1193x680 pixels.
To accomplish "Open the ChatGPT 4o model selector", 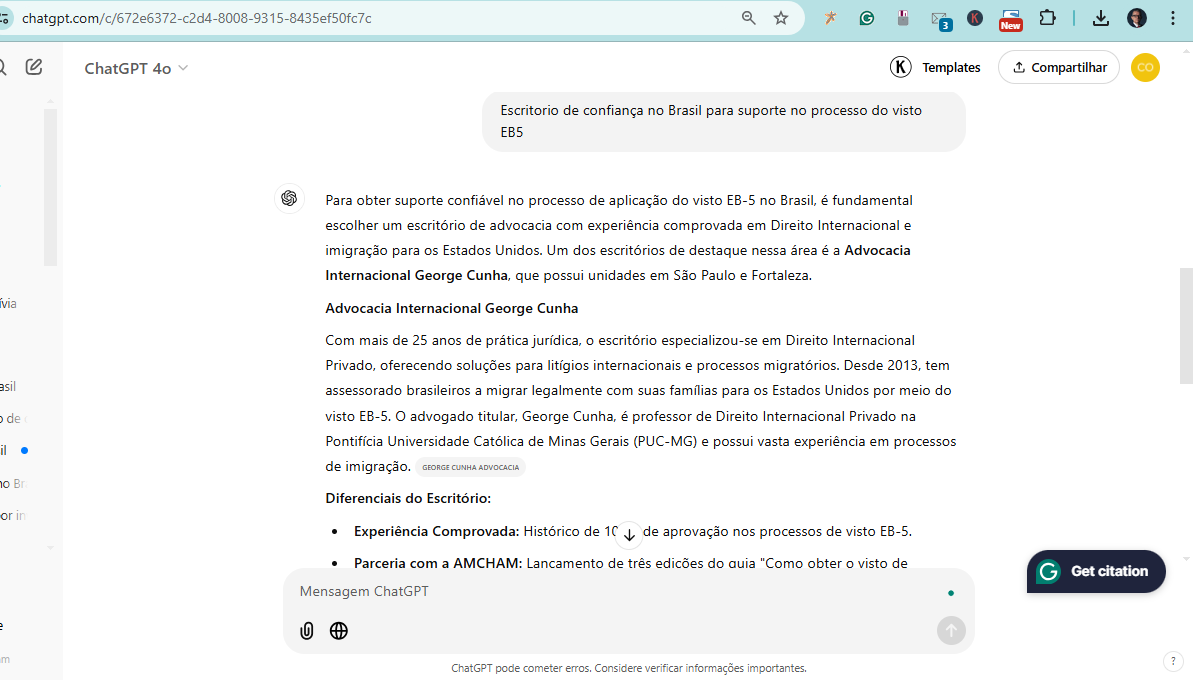I will point(136,68).
